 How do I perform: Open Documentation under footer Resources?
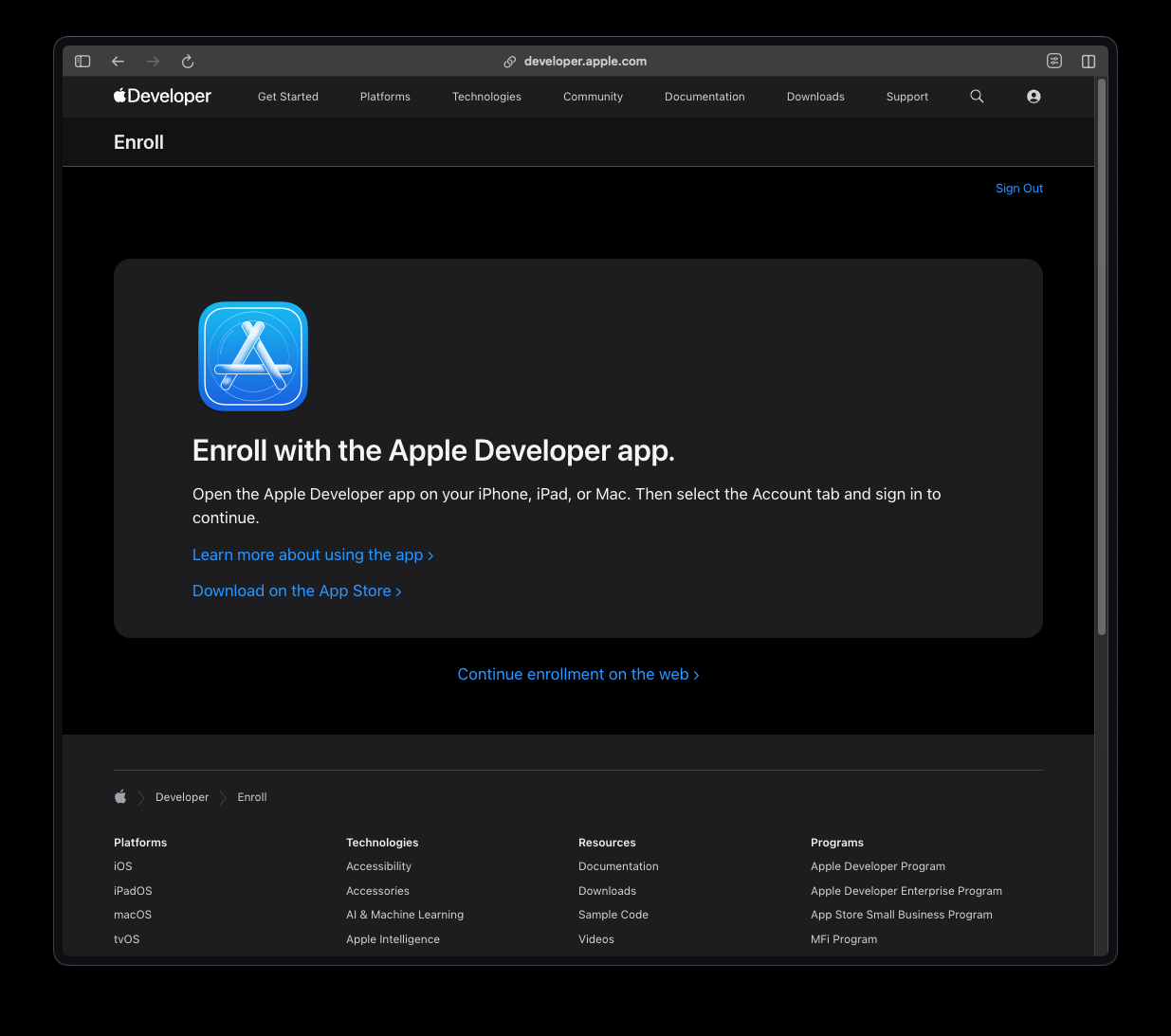618,866
